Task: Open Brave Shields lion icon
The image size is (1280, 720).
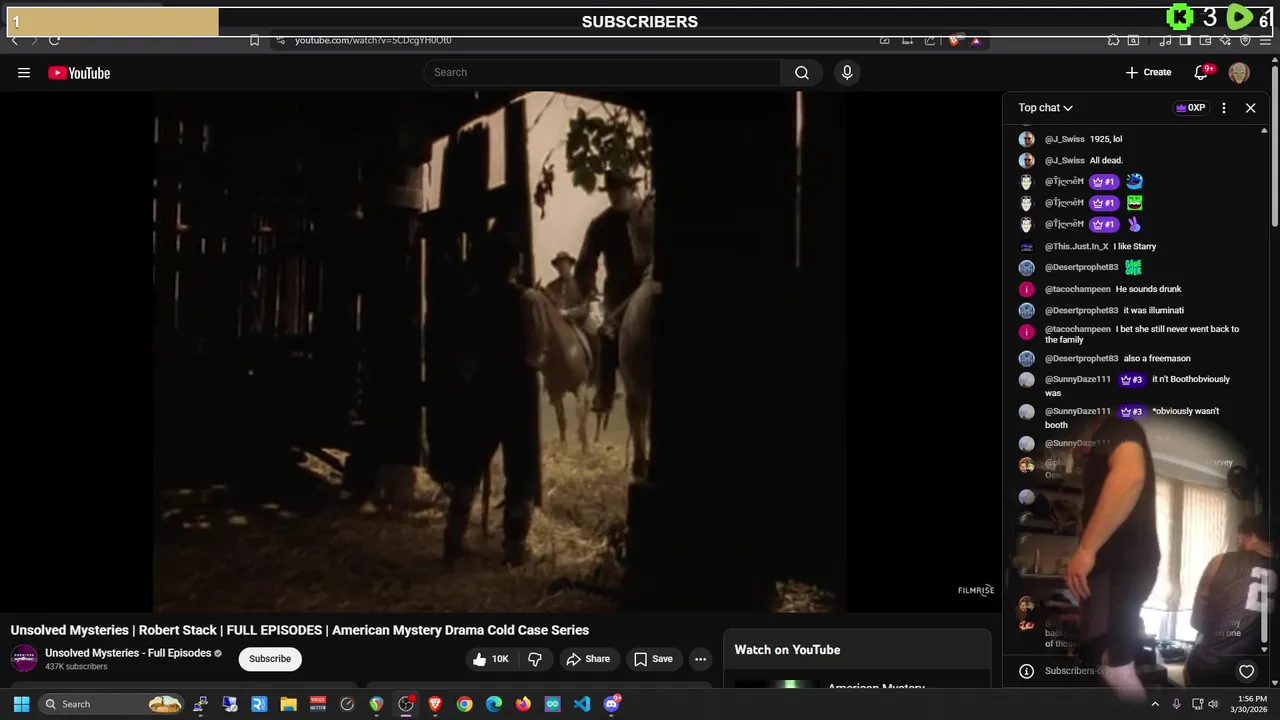Action: point(956,40)
